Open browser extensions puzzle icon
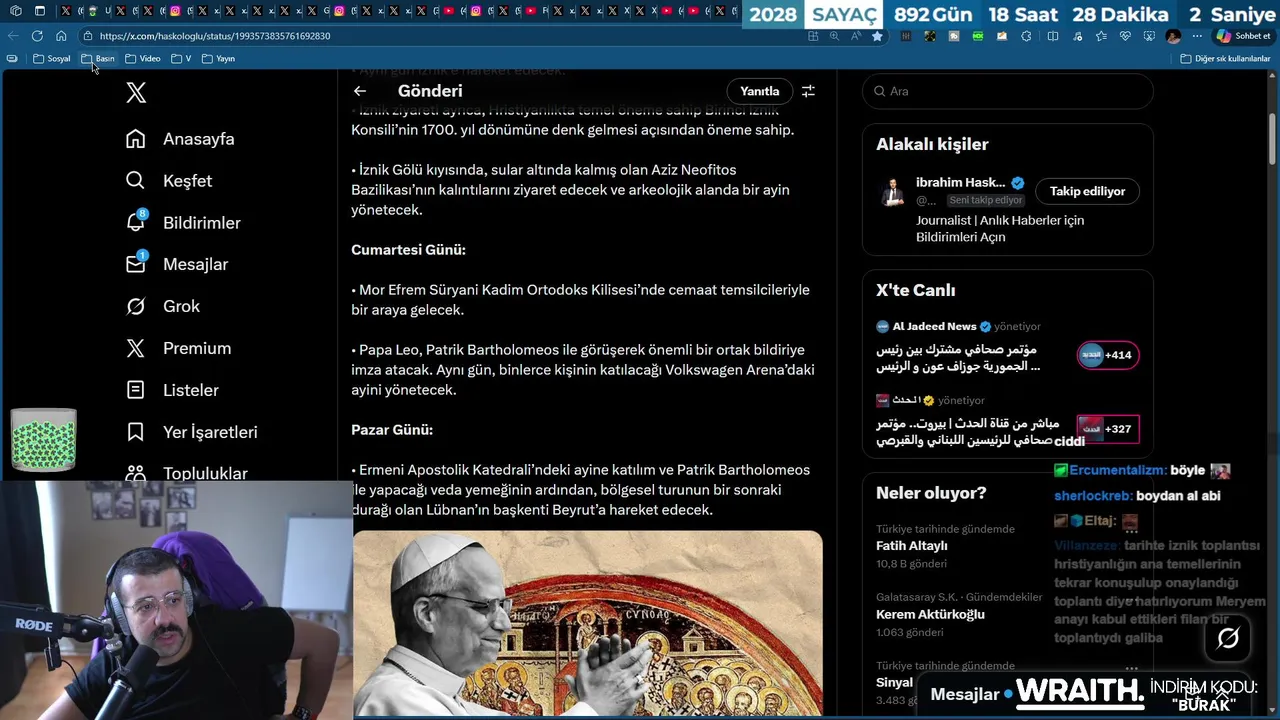Viewport: 1280px width, 720px height. 1027,36
